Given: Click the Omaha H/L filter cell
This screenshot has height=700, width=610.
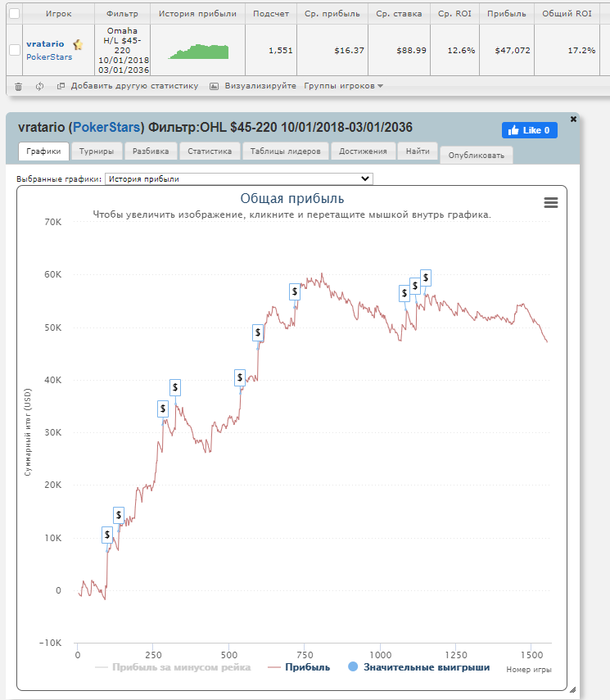Looking at the screenshot, I should click(122, 50).
